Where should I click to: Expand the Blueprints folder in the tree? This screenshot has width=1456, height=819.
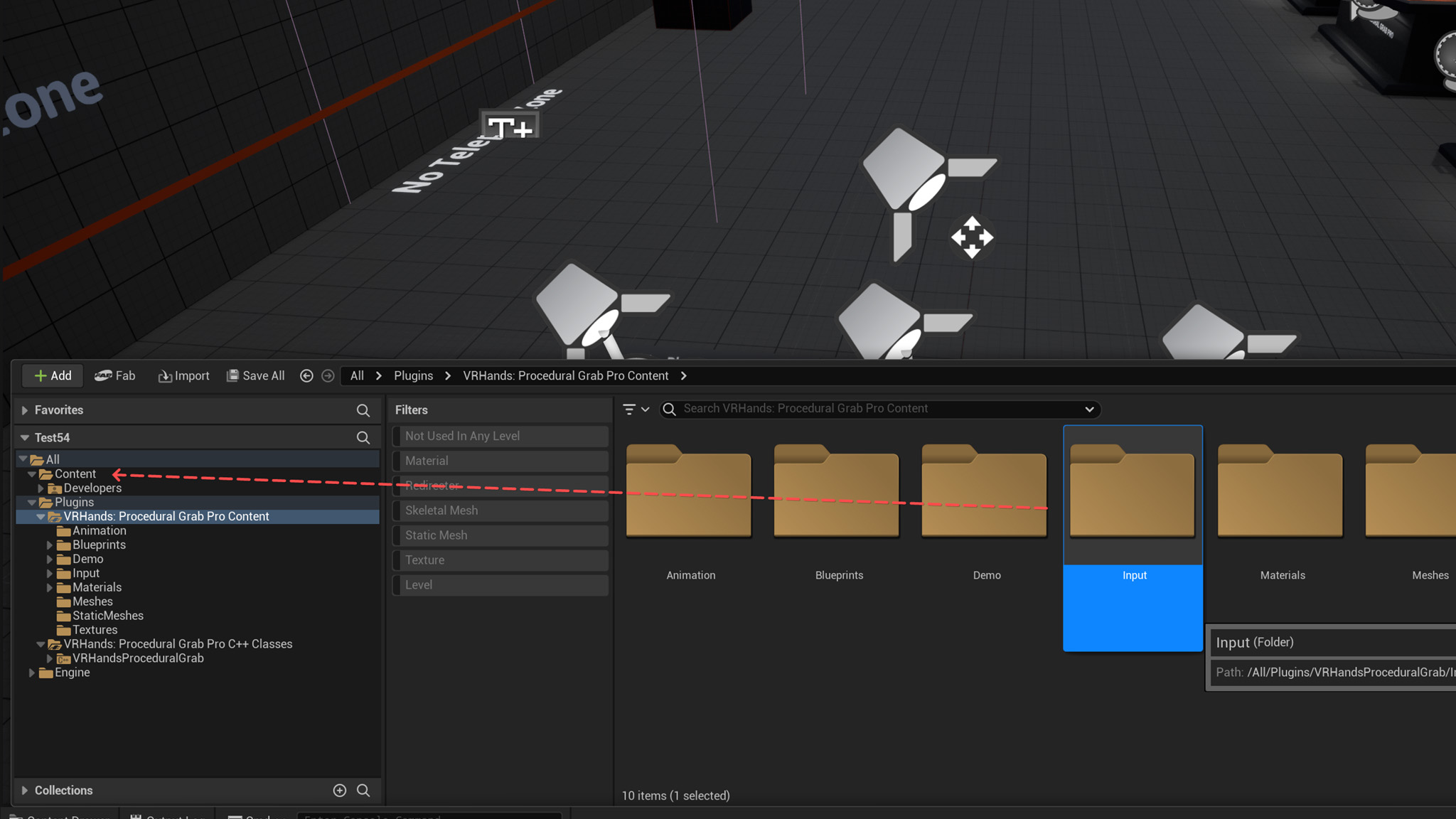pyautogui.click(x=50, y=545)
